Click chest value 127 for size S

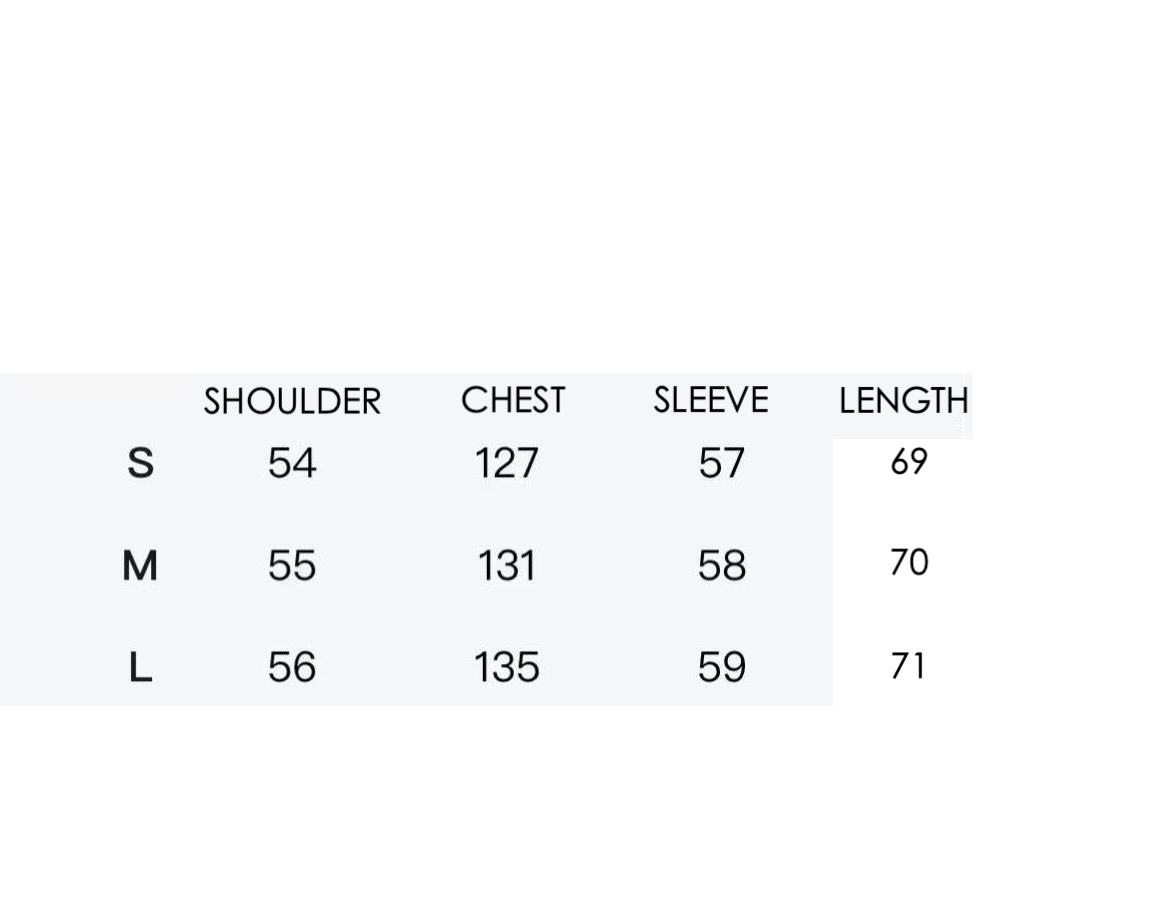(506, 463)
